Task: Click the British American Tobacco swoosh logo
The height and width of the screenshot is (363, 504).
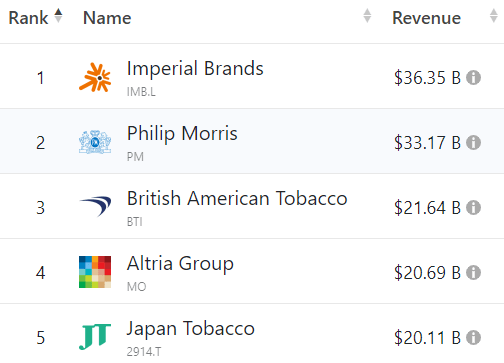Action: coord(95,206)
